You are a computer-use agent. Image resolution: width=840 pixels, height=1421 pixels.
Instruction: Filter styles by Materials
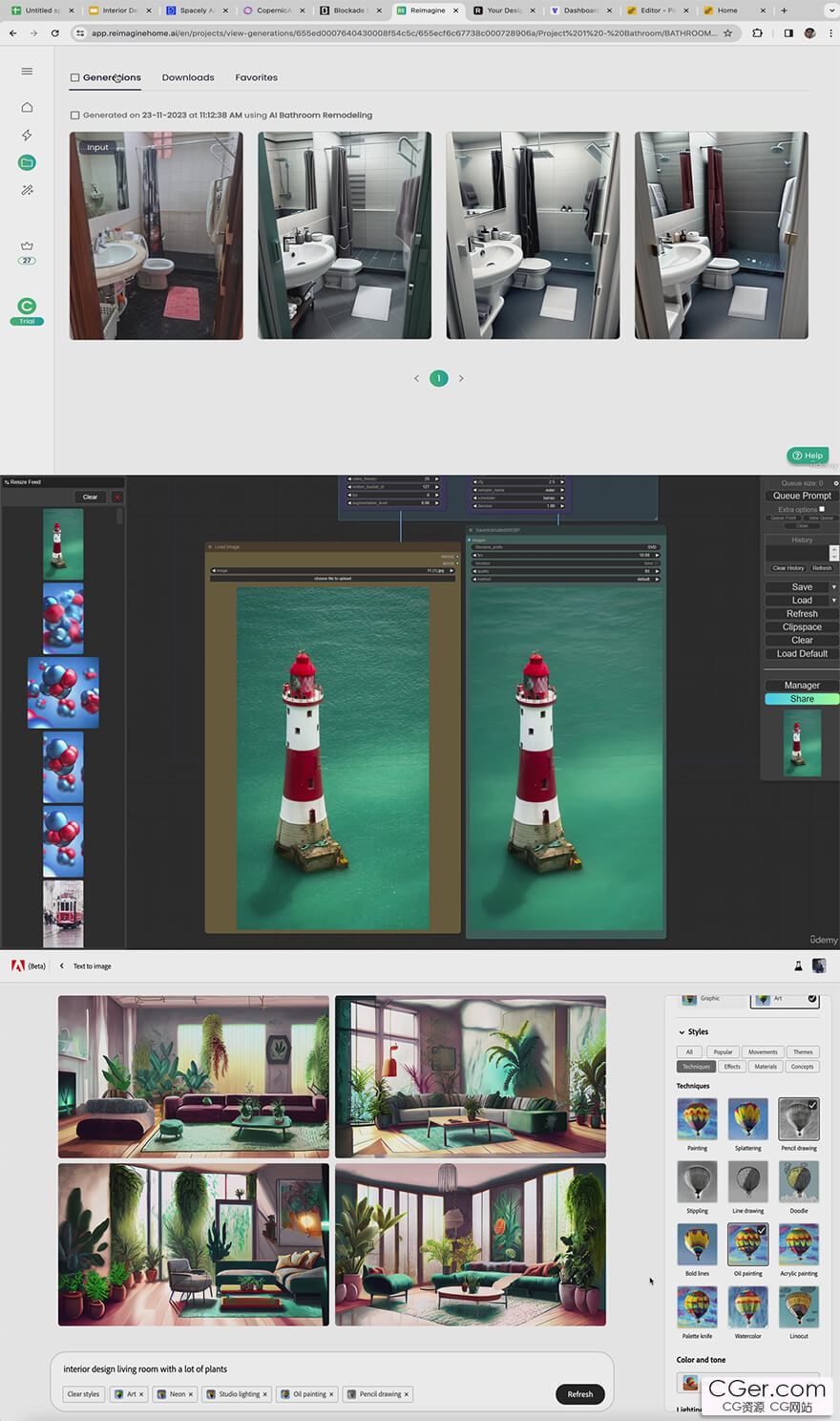[766, 1066]
